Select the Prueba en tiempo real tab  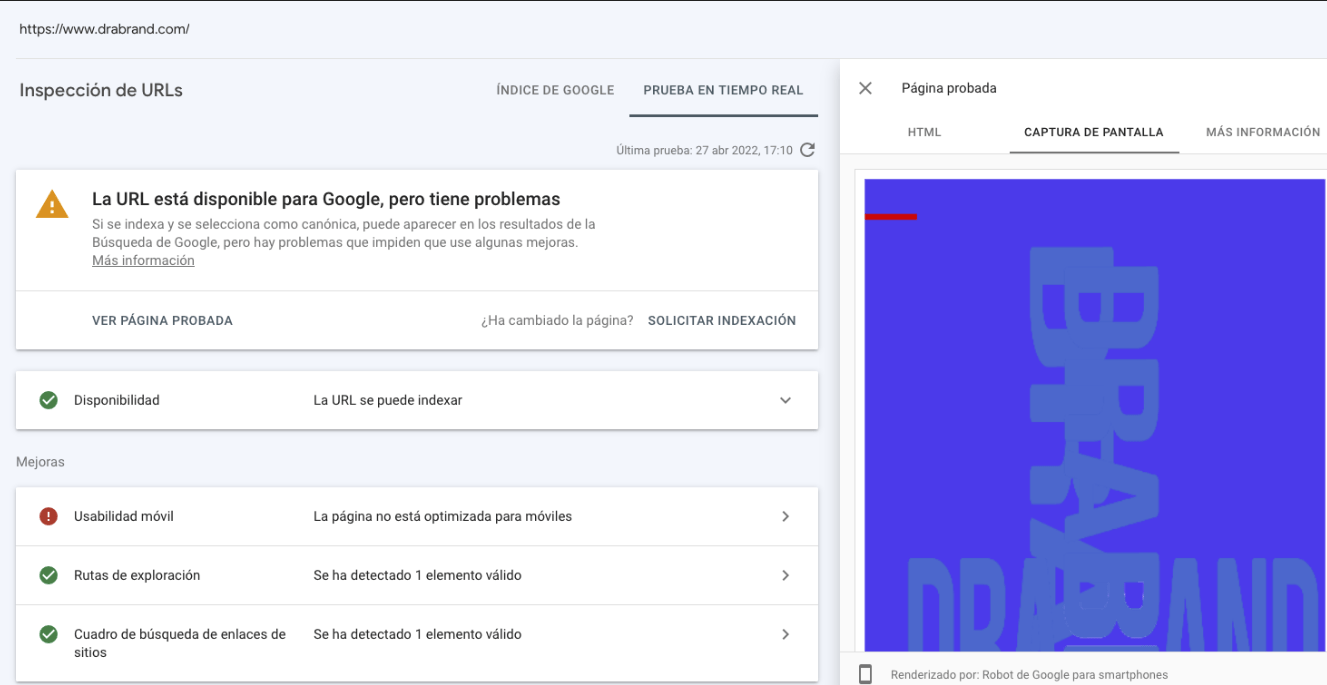pyautogui.click(x=723, y=90)
